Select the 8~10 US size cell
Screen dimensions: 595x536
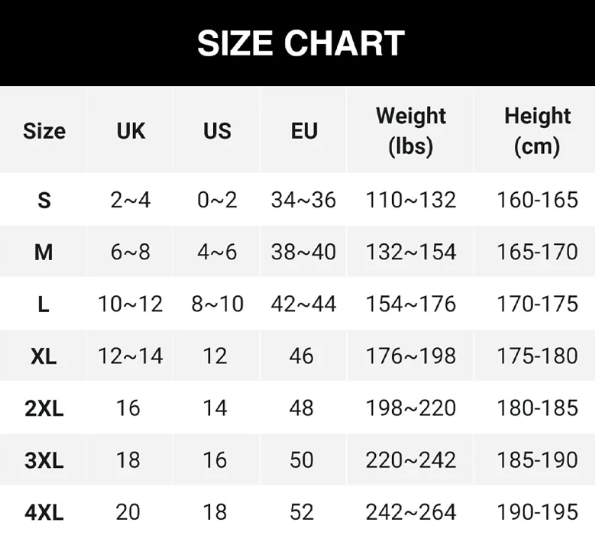point(217,304)
